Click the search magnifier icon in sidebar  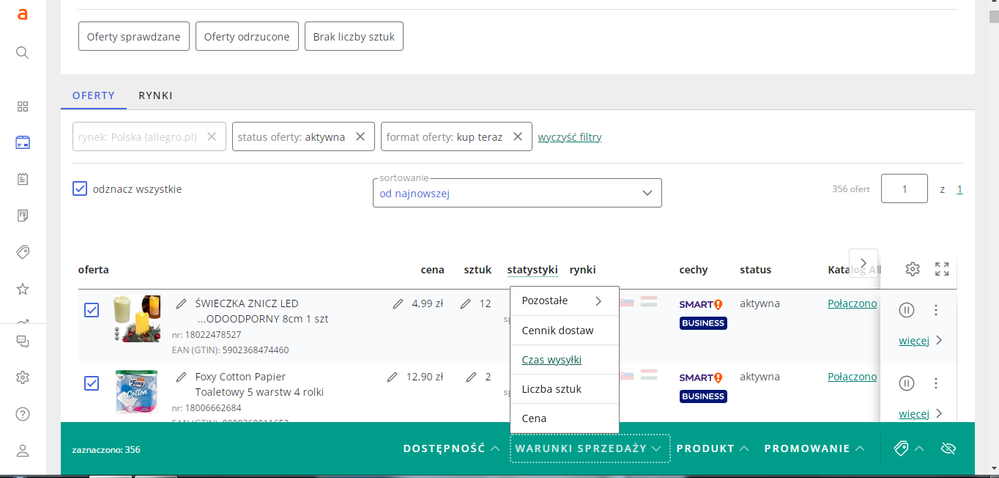coord(22,52)
